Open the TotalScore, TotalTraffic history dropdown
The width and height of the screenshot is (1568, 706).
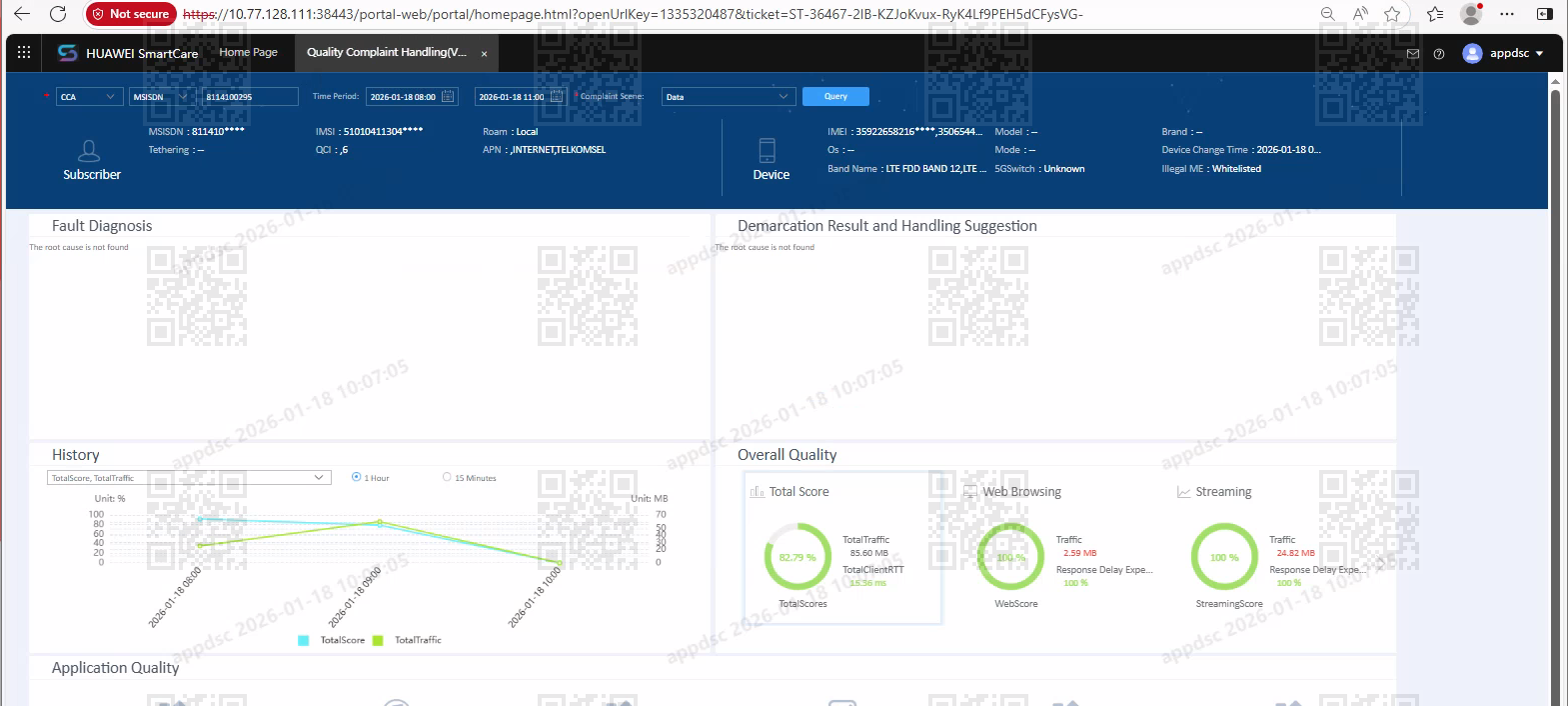point(189,478)
